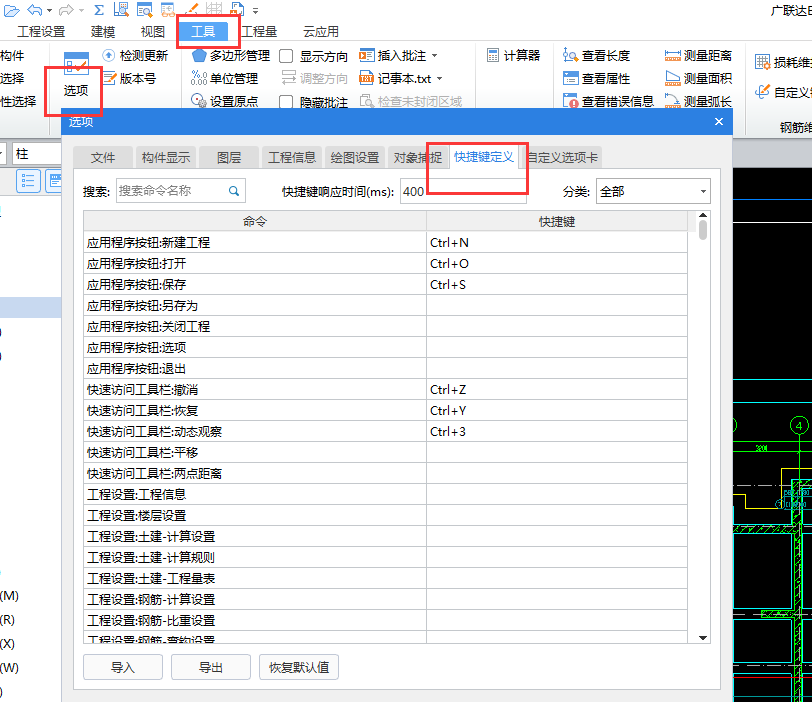The width and height of the screenshot is (812, 702).
Task: Click the 调整方向 adjust direction icon
Action: [x=288, y=78]
